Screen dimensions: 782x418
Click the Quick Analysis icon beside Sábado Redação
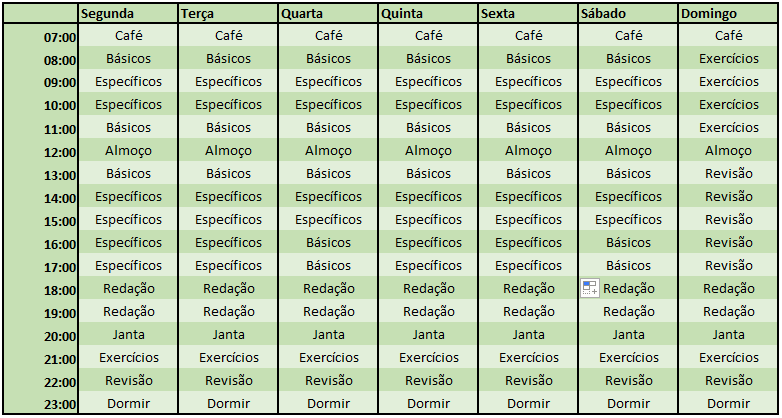click(x=590, y=288)
